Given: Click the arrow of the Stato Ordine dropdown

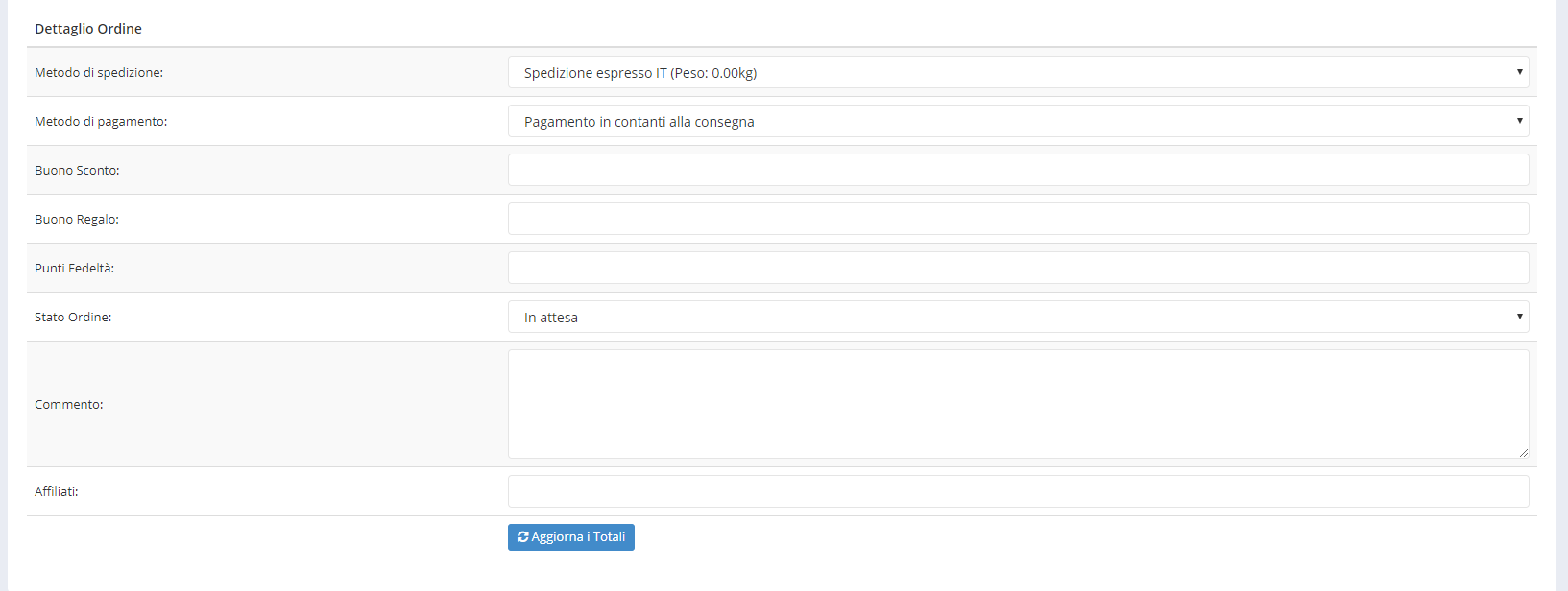Looking at the screenshot, I should coord(1519,317).
